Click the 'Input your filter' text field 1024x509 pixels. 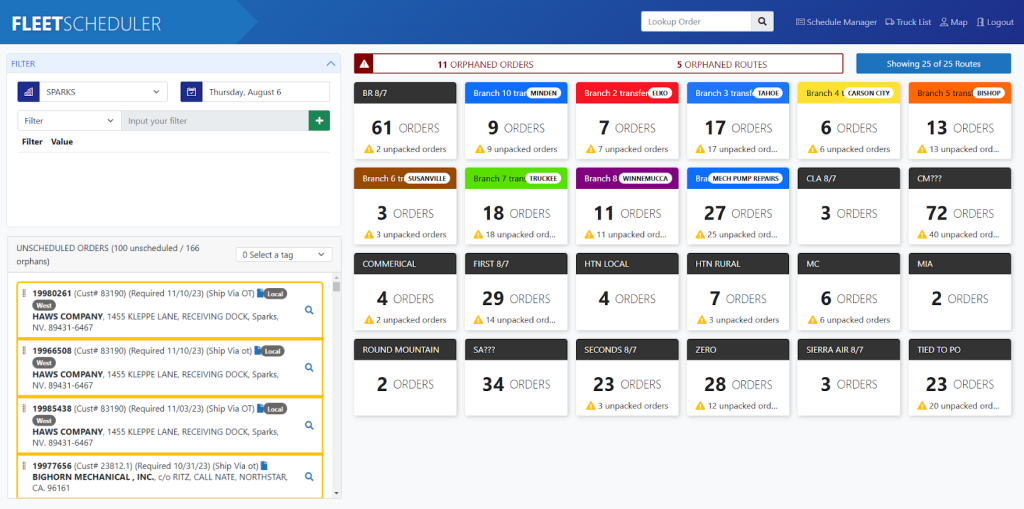(x=215, y=121)
